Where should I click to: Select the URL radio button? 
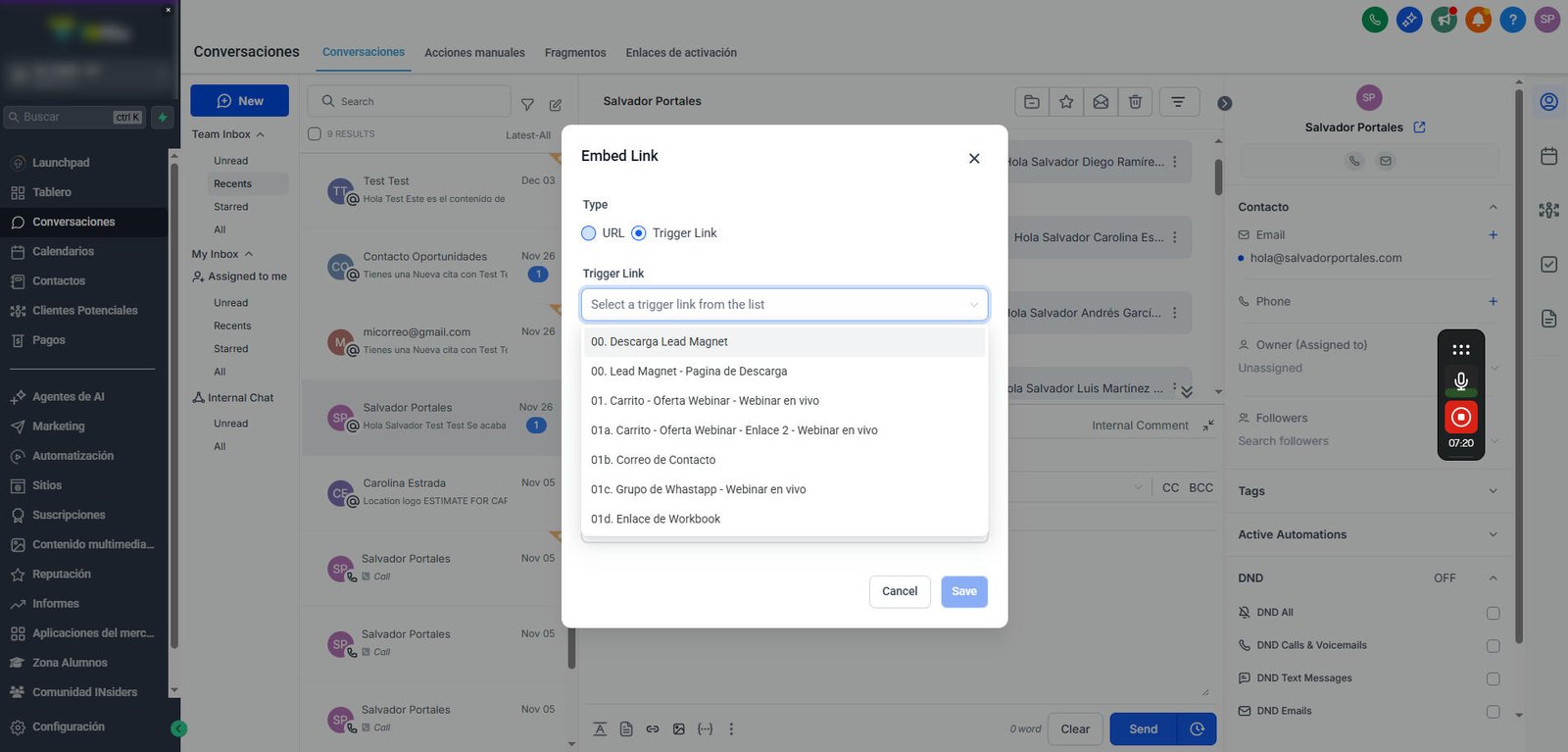click(589, 232)
